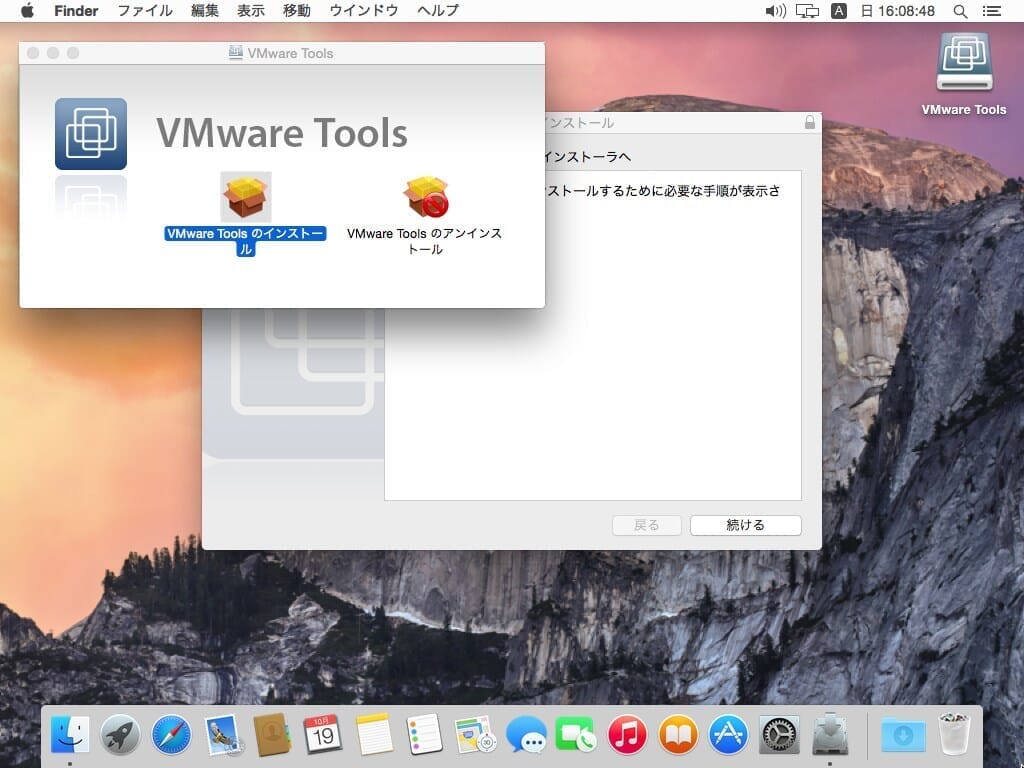This screenshot has width=1024, height=768.
Task: Open the Apple menu
Action: 27,11
